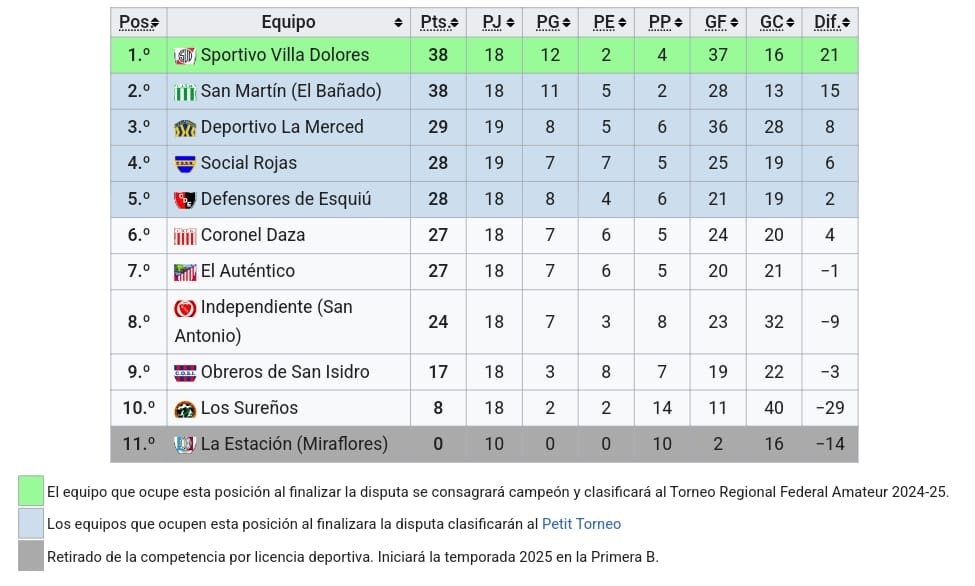Viewport: 975px width, 586px height.
Task: Click the Los Sureños crest icon
Action: tap(185, 409)
